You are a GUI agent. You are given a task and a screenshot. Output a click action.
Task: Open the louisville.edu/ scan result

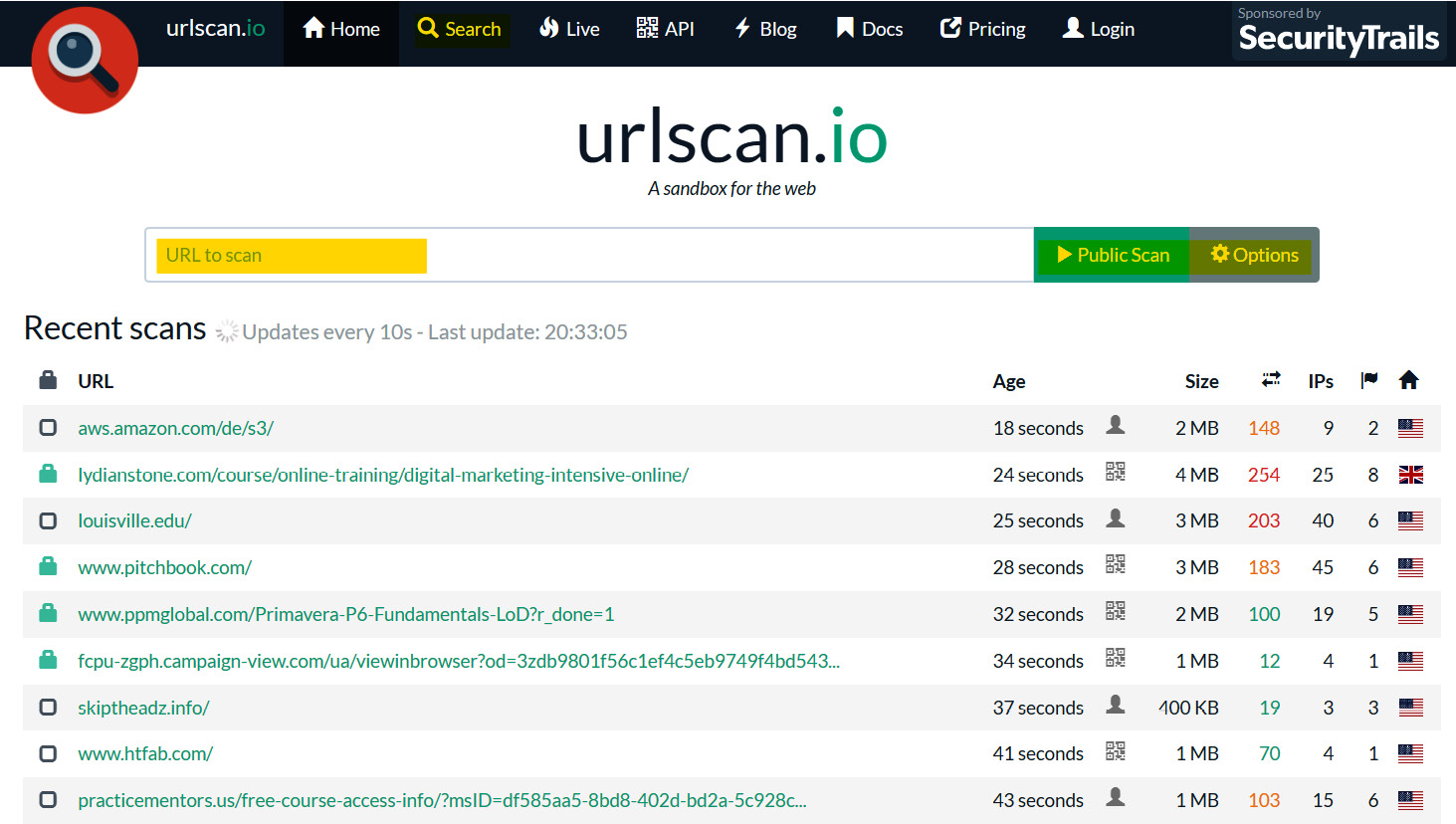[x=134, y=520]
